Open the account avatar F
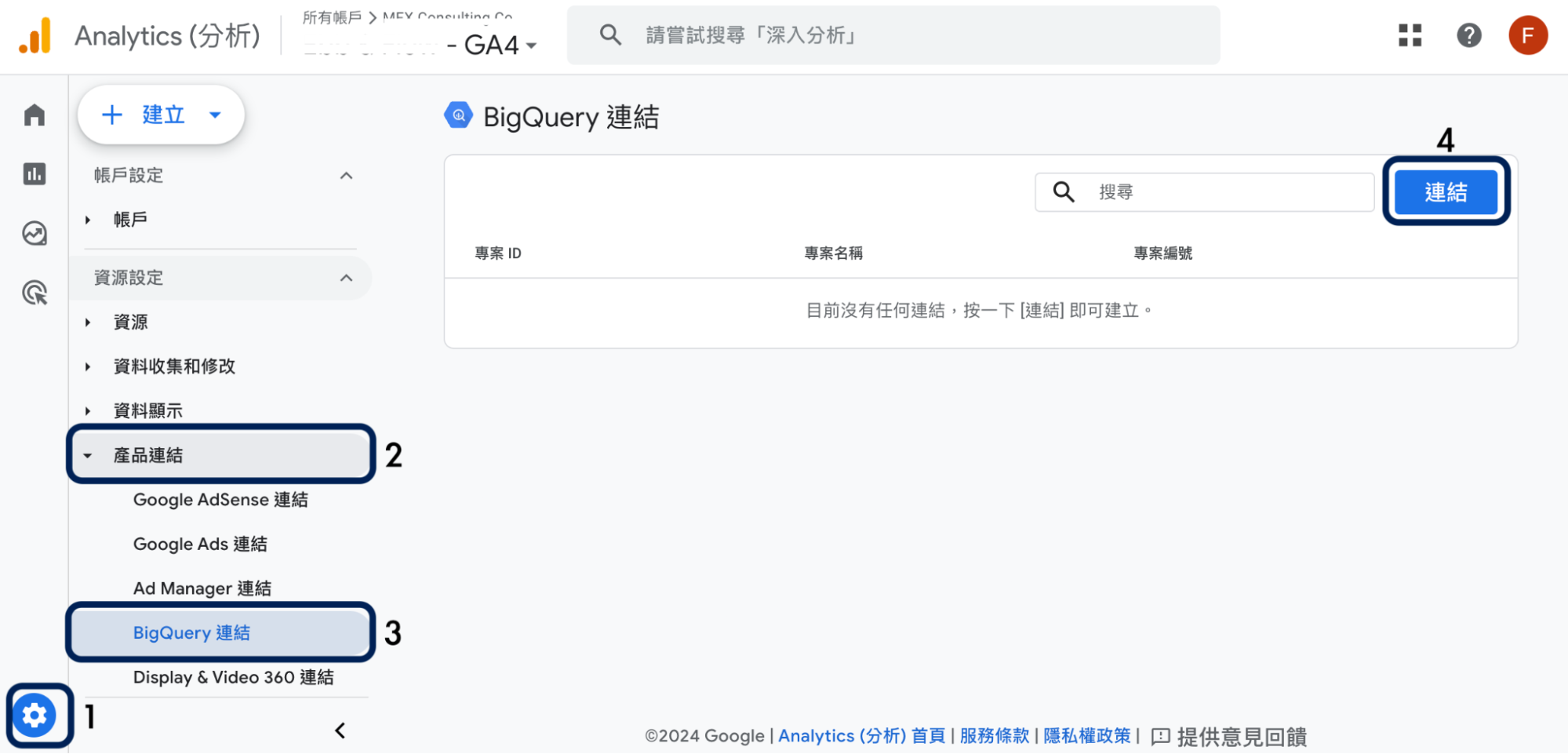Screen dimensions: 1568x754 click(x=1527, y=35)
